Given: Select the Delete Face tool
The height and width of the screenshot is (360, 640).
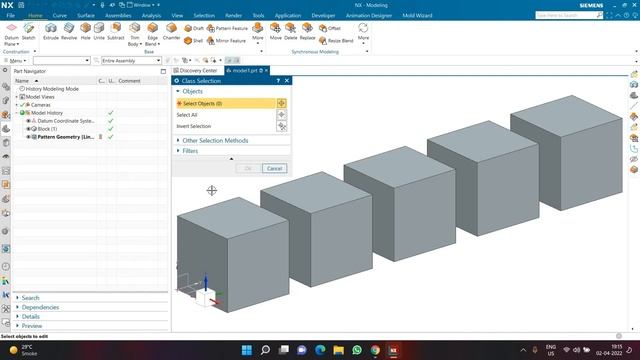Looking at the screenshot, I should [x=291, y=32].
